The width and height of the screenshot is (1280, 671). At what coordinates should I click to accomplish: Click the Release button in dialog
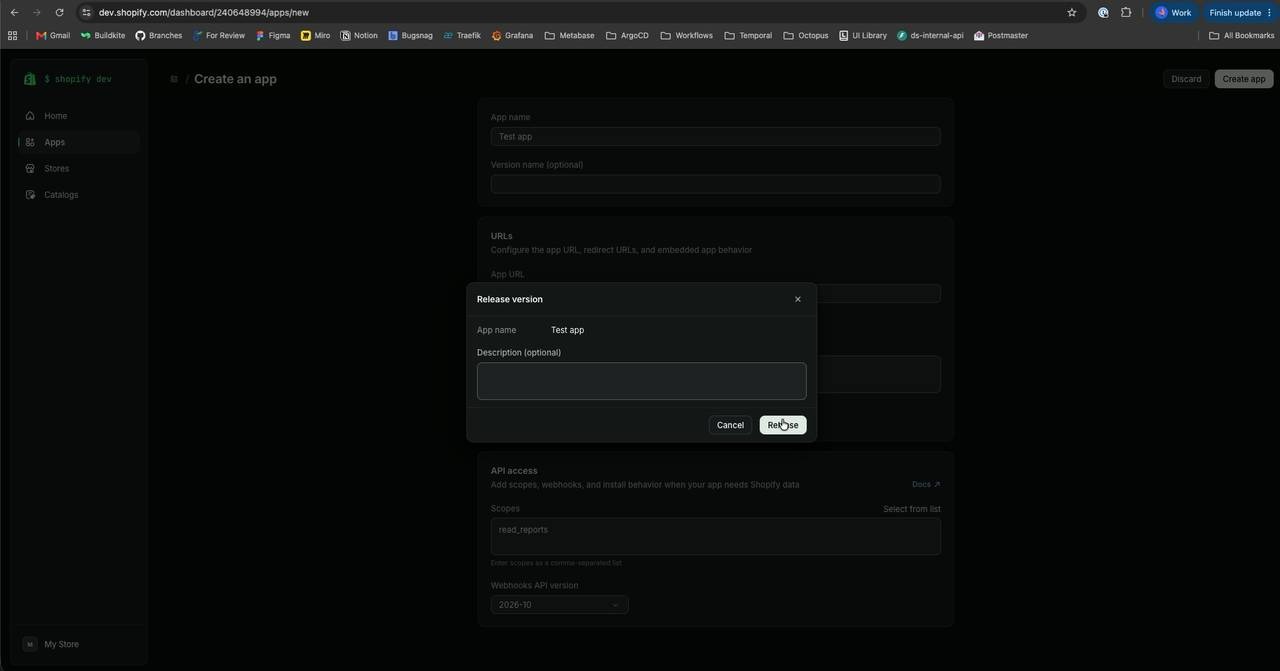coord(783,425)
